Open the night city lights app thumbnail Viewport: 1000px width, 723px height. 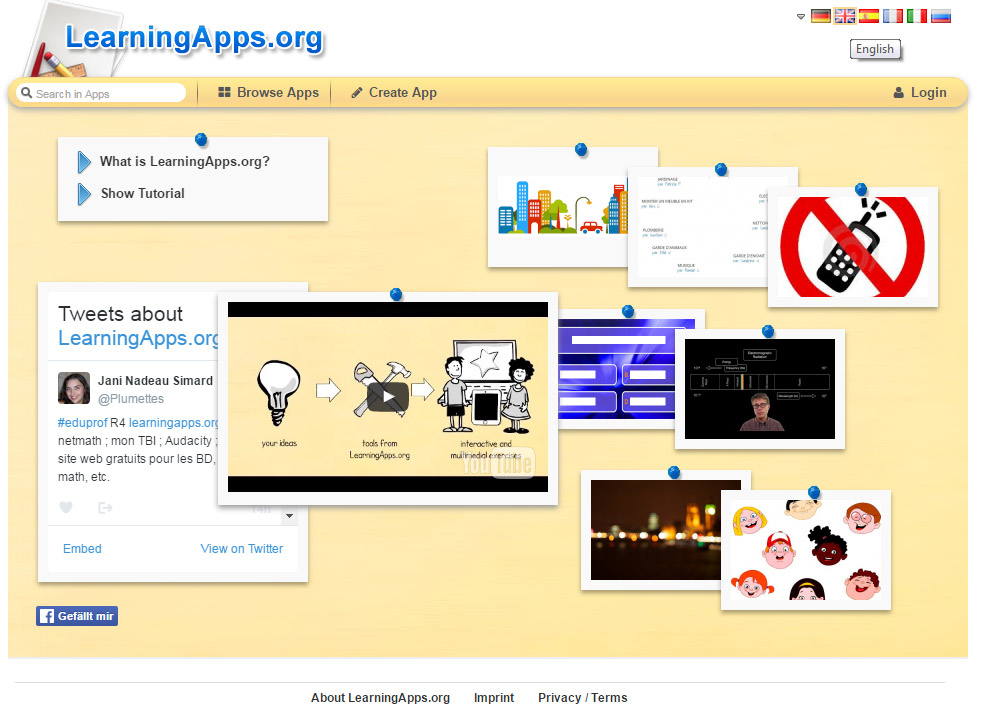coord(652,530)
